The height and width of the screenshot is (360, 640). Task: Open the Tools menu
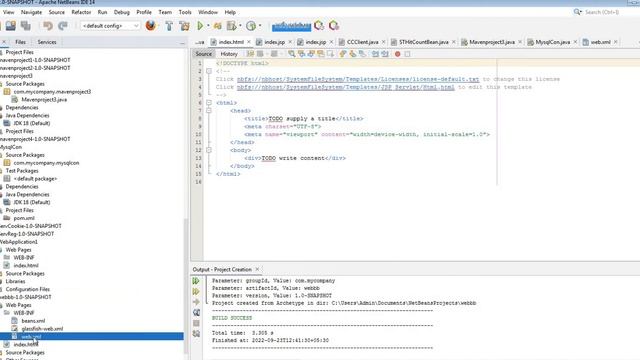coord(185,12)
